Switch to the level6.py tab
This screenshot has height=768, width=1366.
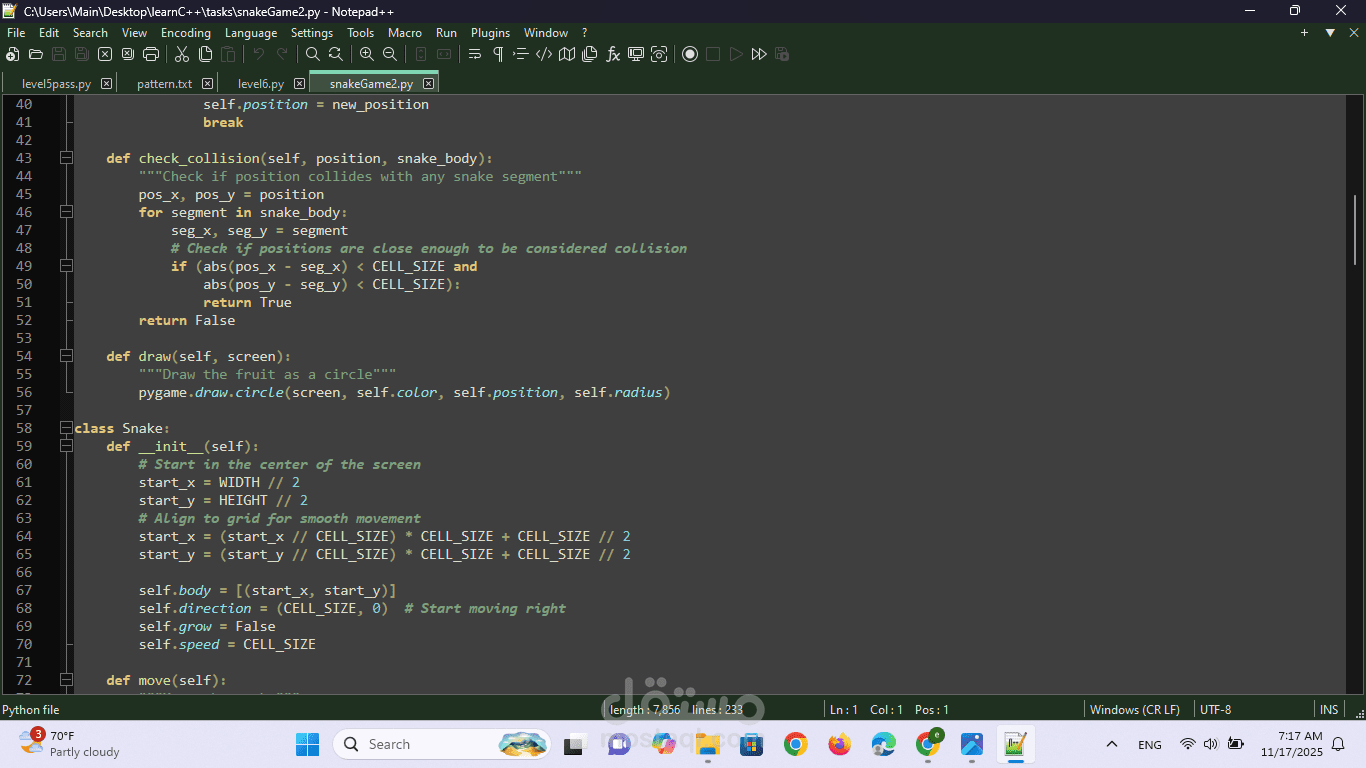[261, 84]
